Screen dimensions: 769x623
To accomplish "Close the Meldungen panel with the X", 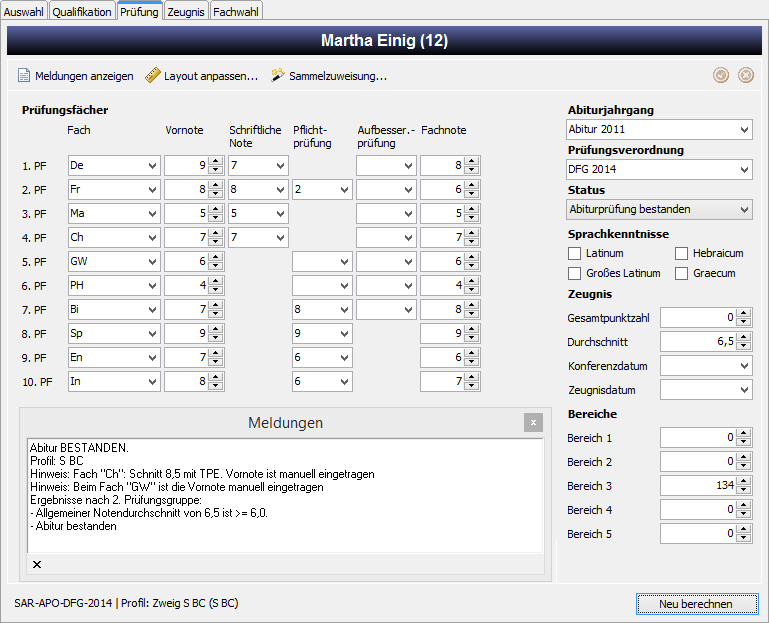I will [x=533, y=422].
